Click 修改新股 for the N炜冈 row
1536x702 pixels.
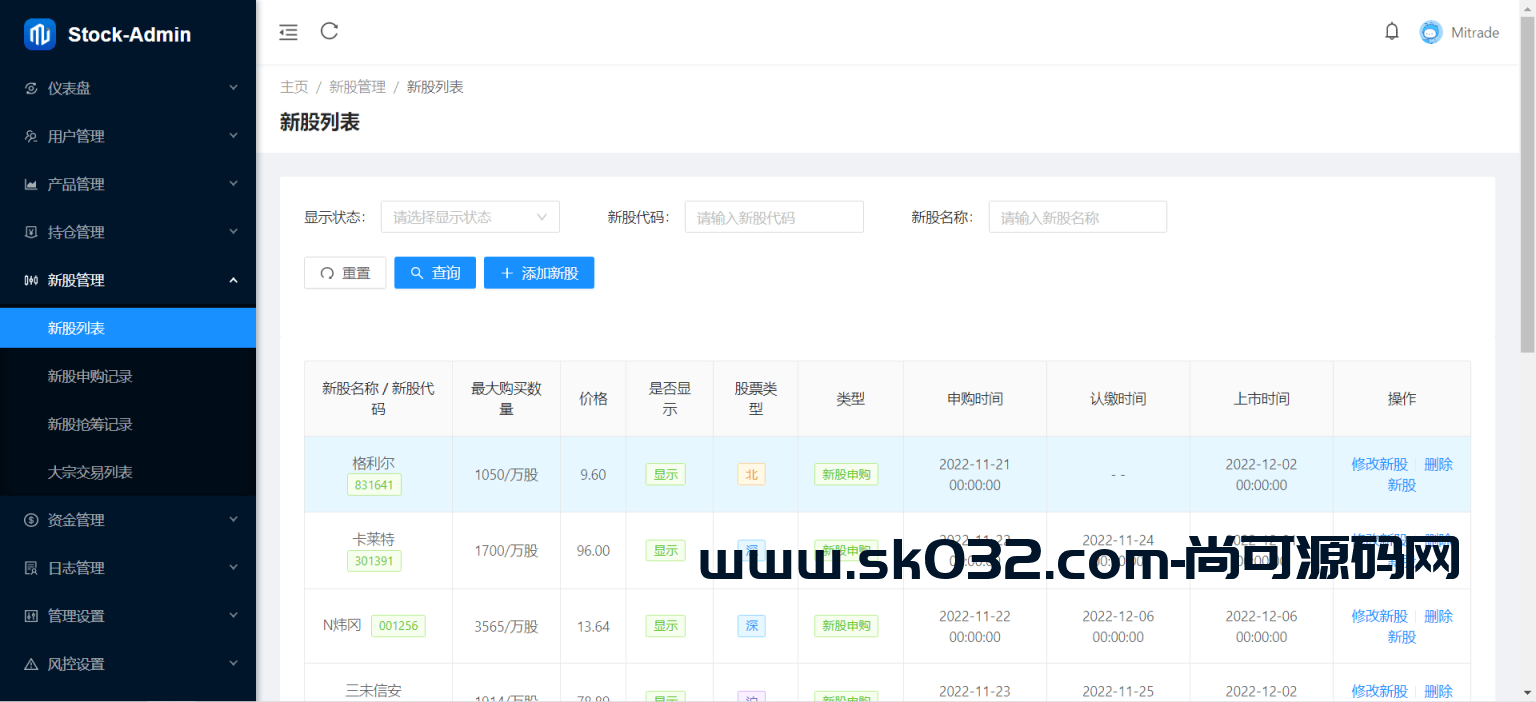point(1378,616)
